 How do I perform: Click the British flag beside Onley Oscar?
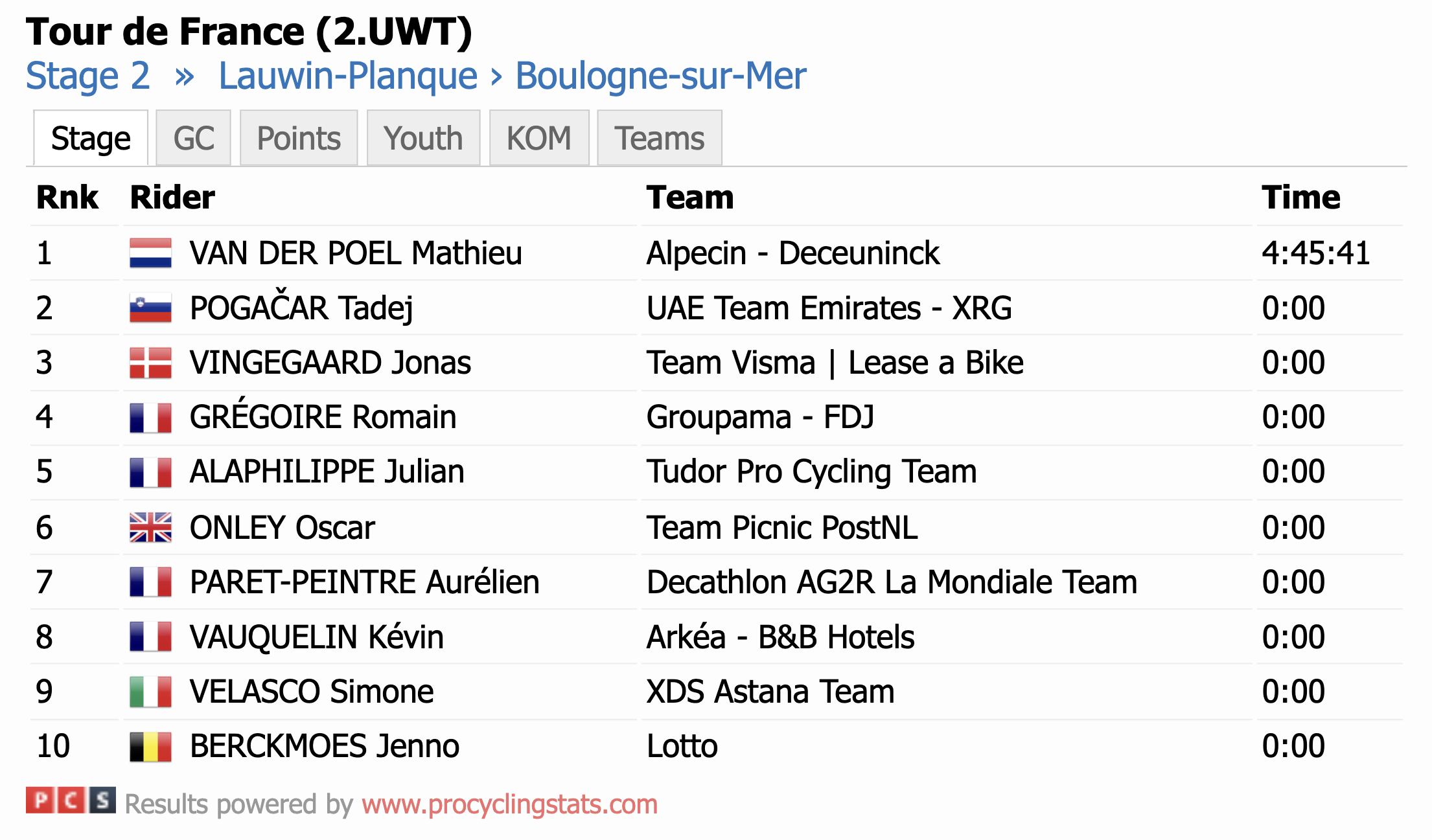150,527
